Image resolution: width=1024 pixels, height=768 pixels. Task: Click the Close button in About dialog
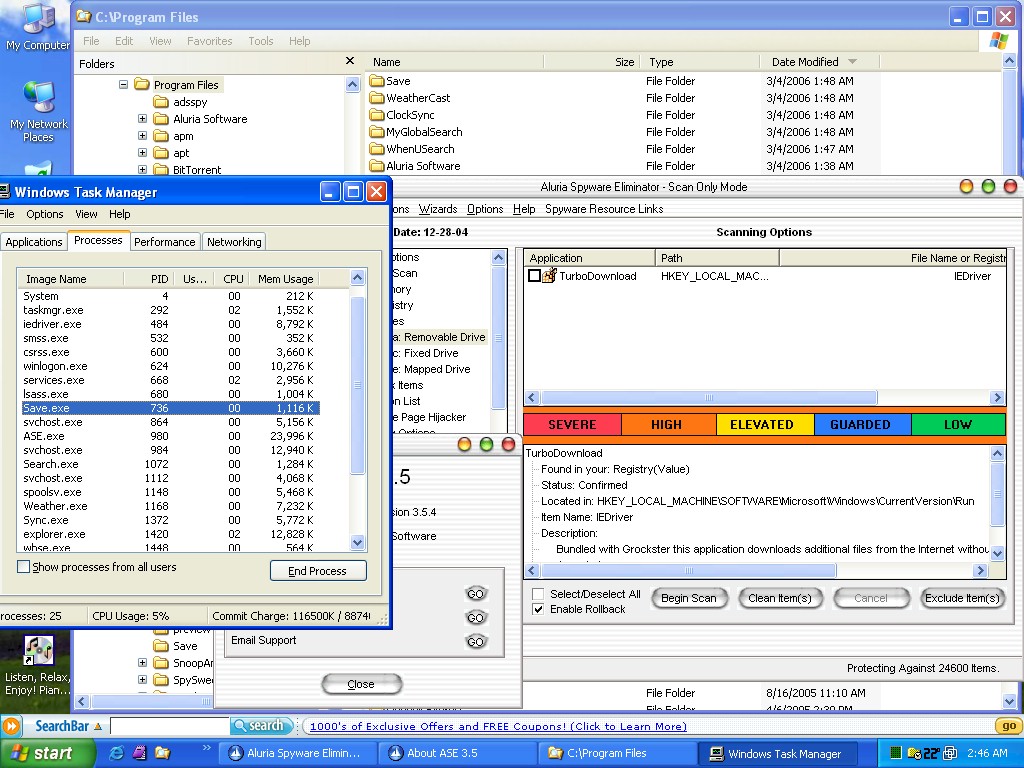tap(361, 684)
